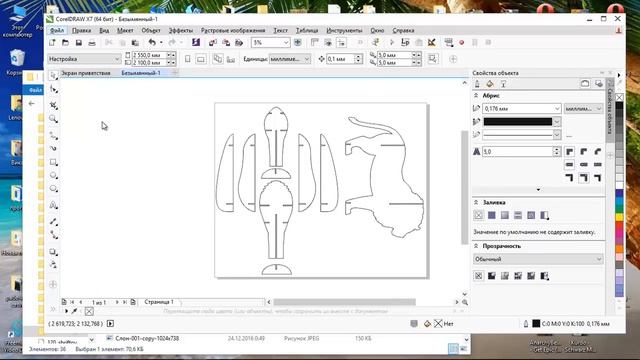This screenshot has width=640, height=360.
Task: Open outline width 0,176 мм dropdown
Action: [557, 109]
